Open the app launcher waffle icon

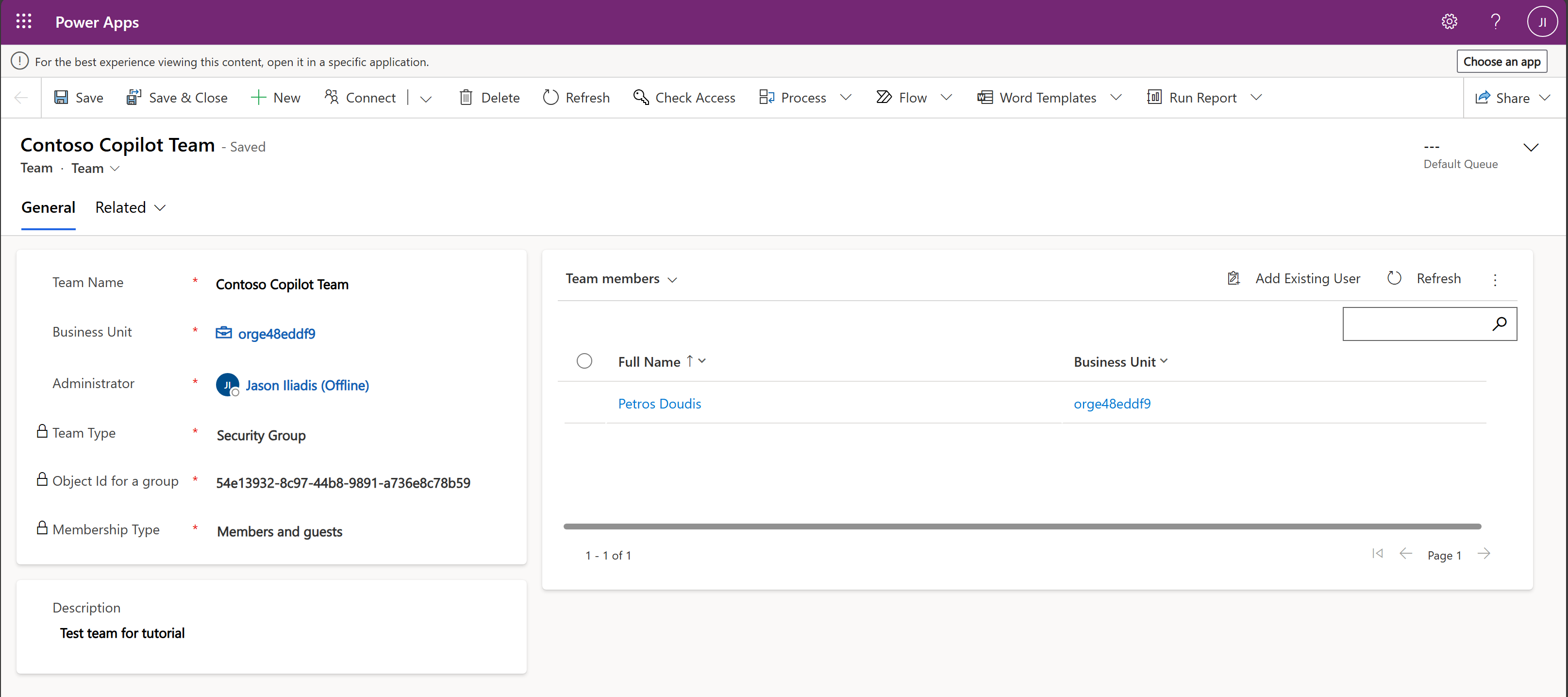click(24, 22)
